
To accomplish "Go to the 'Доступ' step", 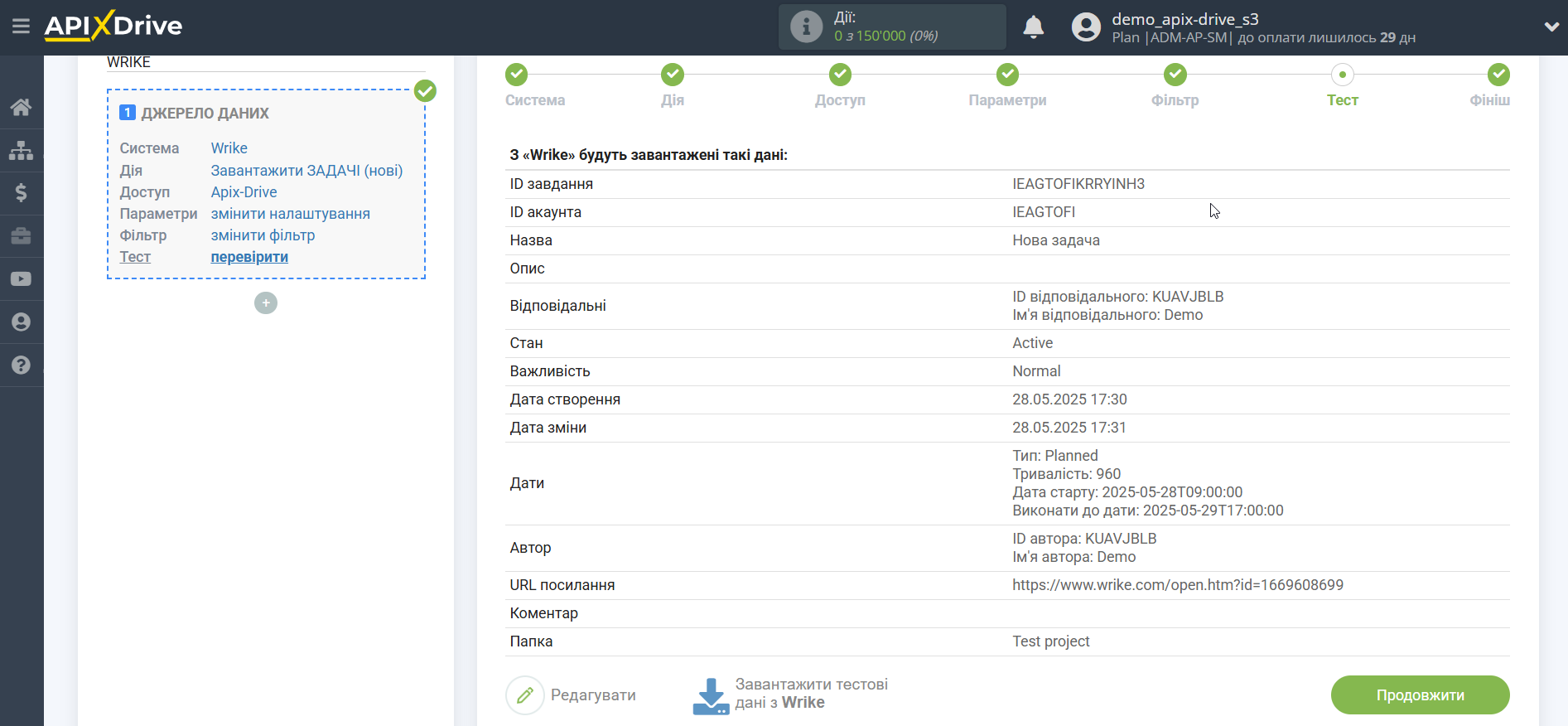I will click(840, 100).
